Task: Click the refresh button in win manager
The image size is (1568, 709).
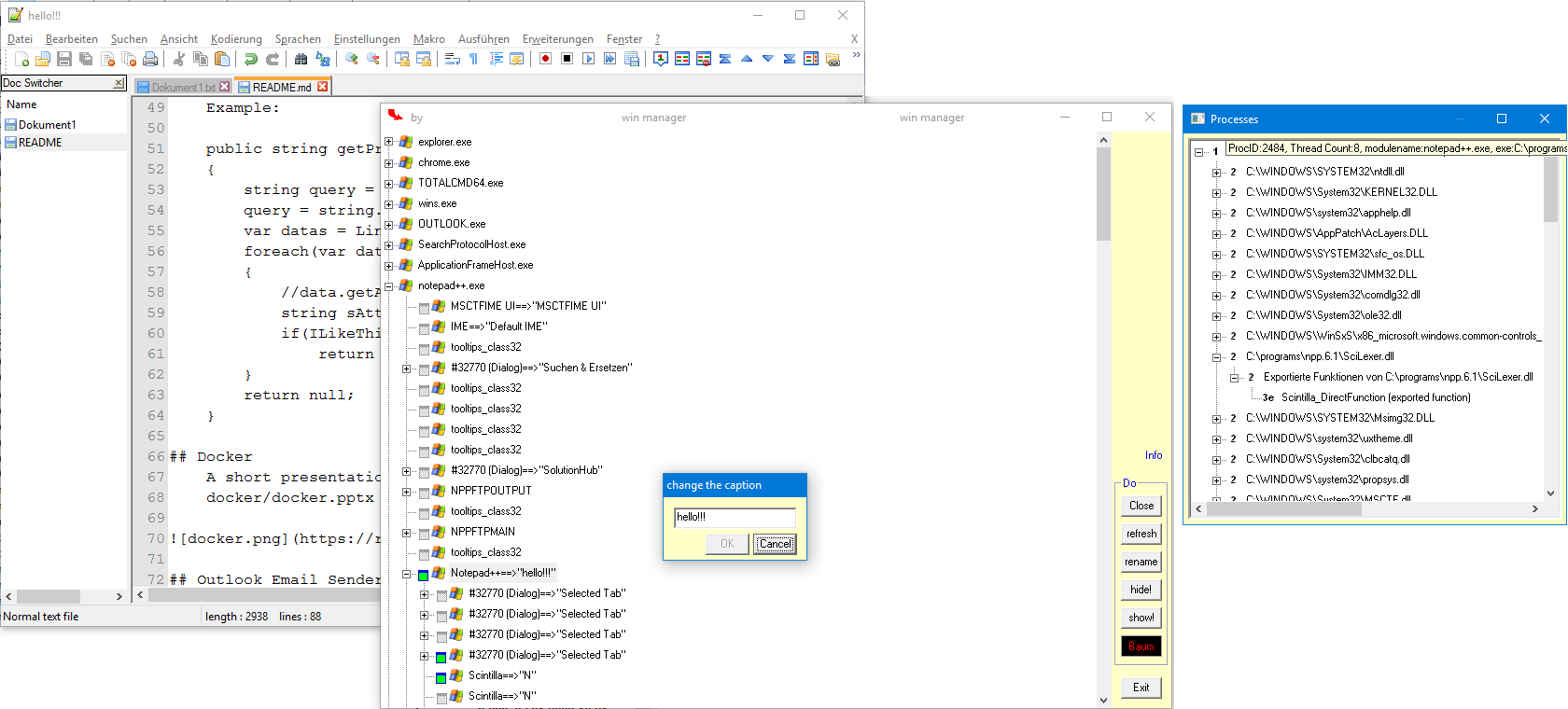Action: 1141,534
